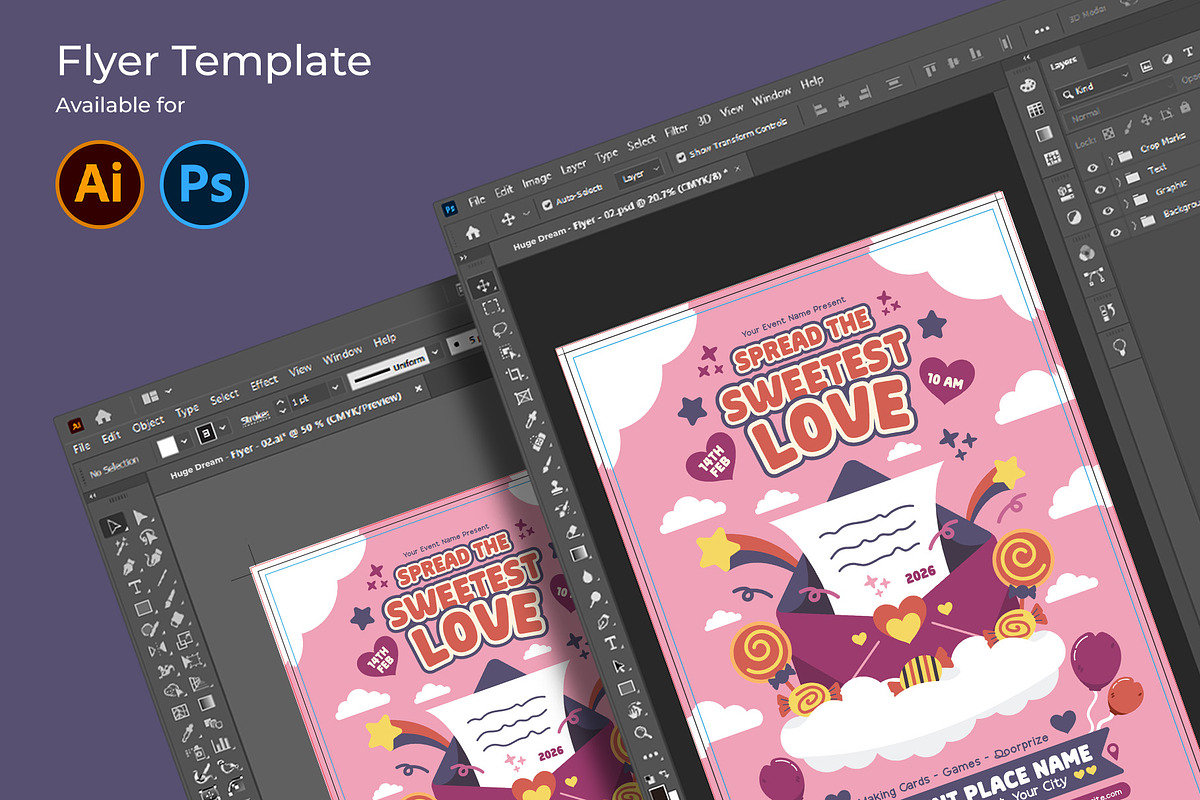The width and height of the screenshot is (1200, 800).
Task: Select the Direct Selection tool in Illustrator
Action: coord(140,517)
